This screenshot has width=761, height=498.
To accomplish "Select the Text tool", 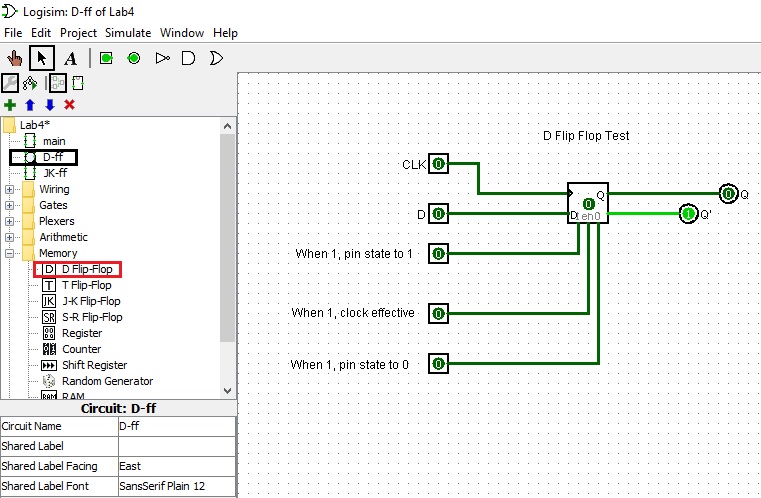I will tap(70, 59).
